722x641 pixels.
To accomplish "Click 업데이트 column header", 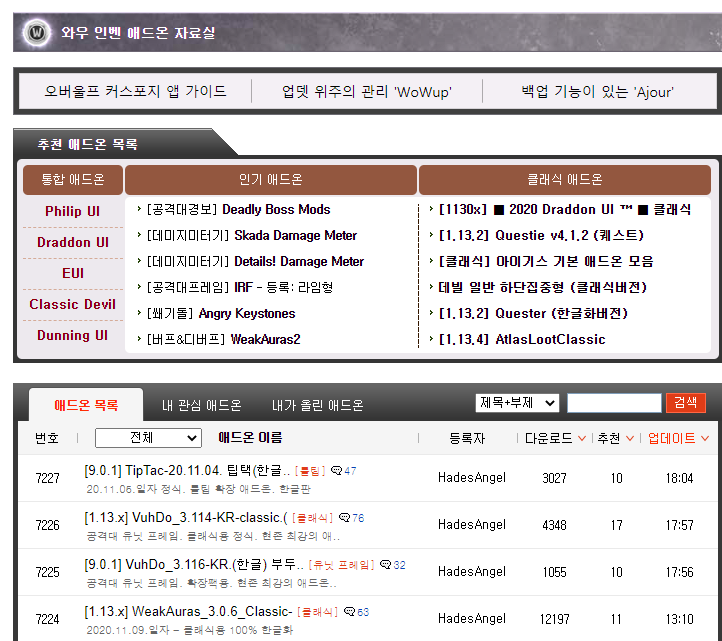I will [671, 438].
